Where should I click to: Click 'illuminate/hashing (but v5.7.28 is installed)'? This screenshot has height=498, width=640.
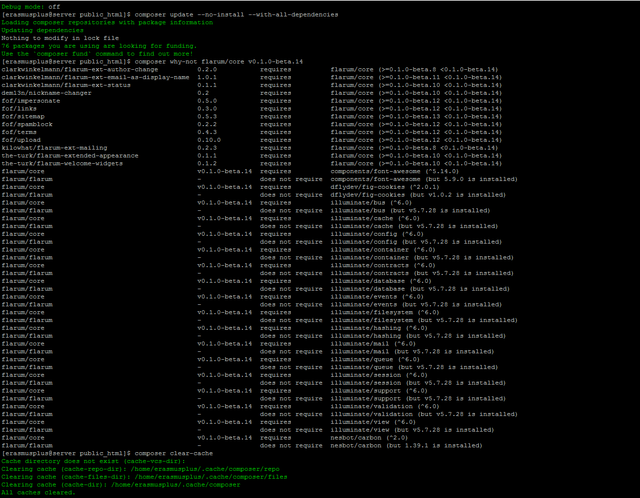[418, 336]
